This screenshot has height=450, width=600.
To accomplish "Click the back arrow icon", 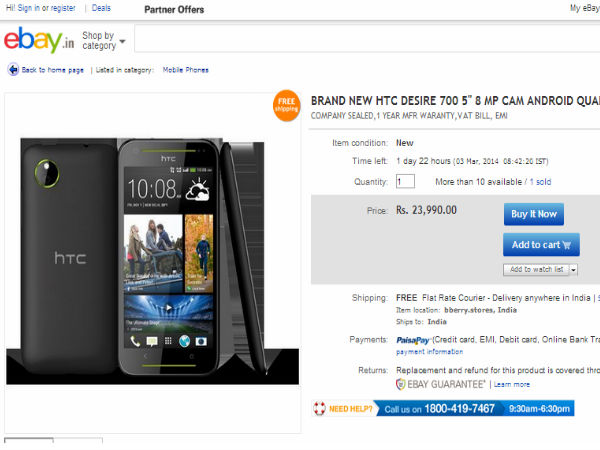I will click(13, 70).
